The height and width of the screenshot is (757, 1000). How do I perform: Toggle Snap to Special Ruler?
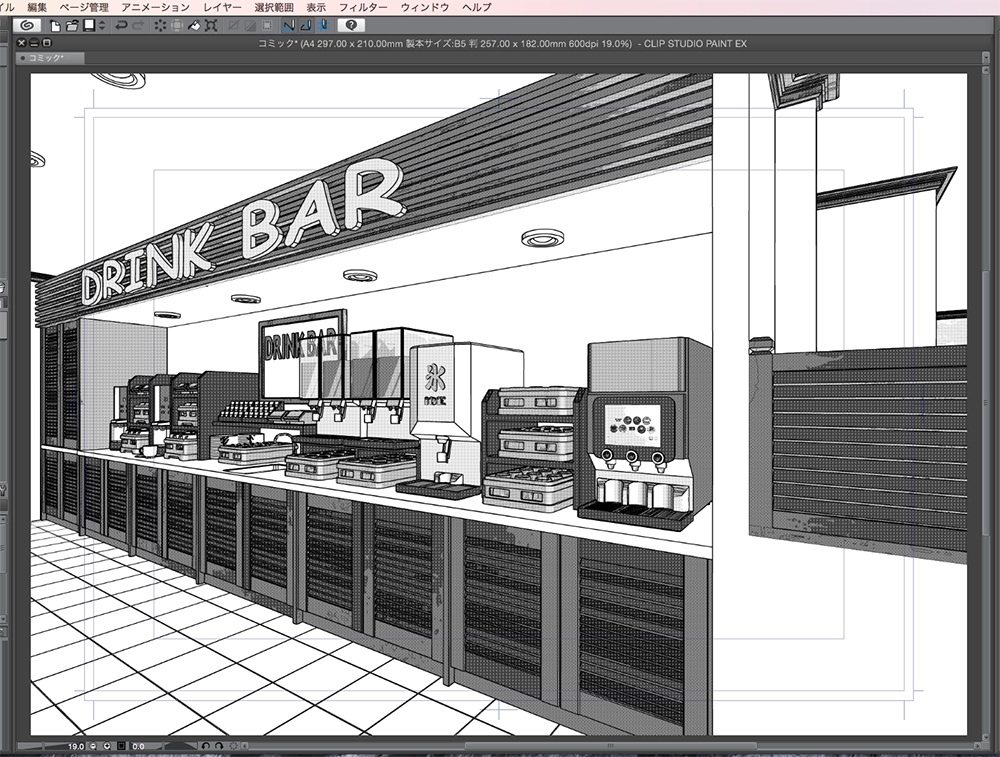point(306,25)
